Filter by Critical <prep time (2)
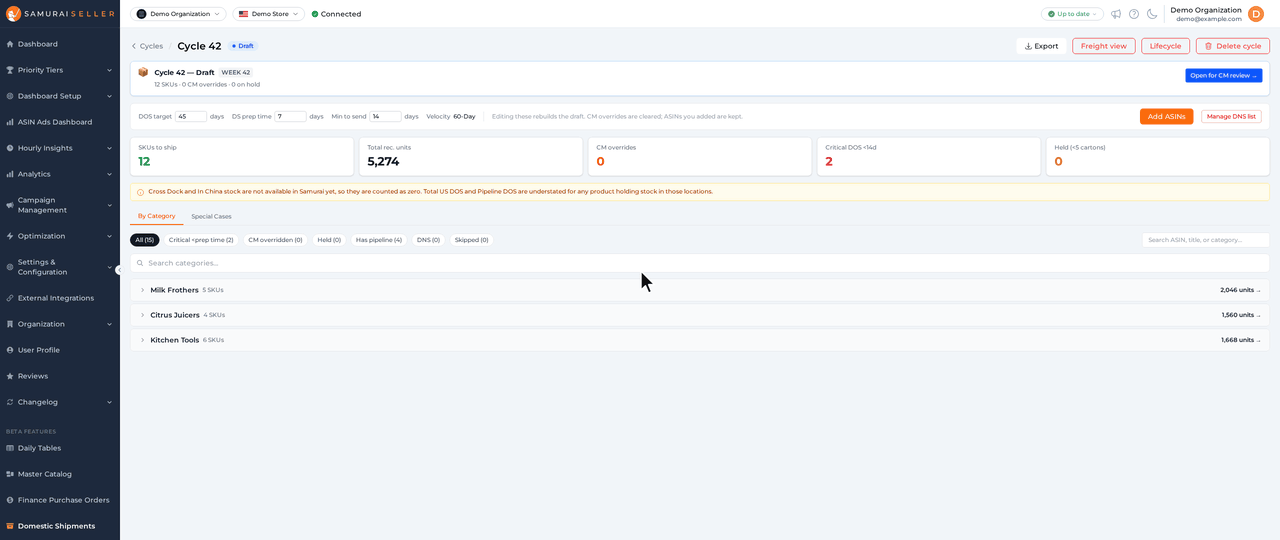 [201, 240]
